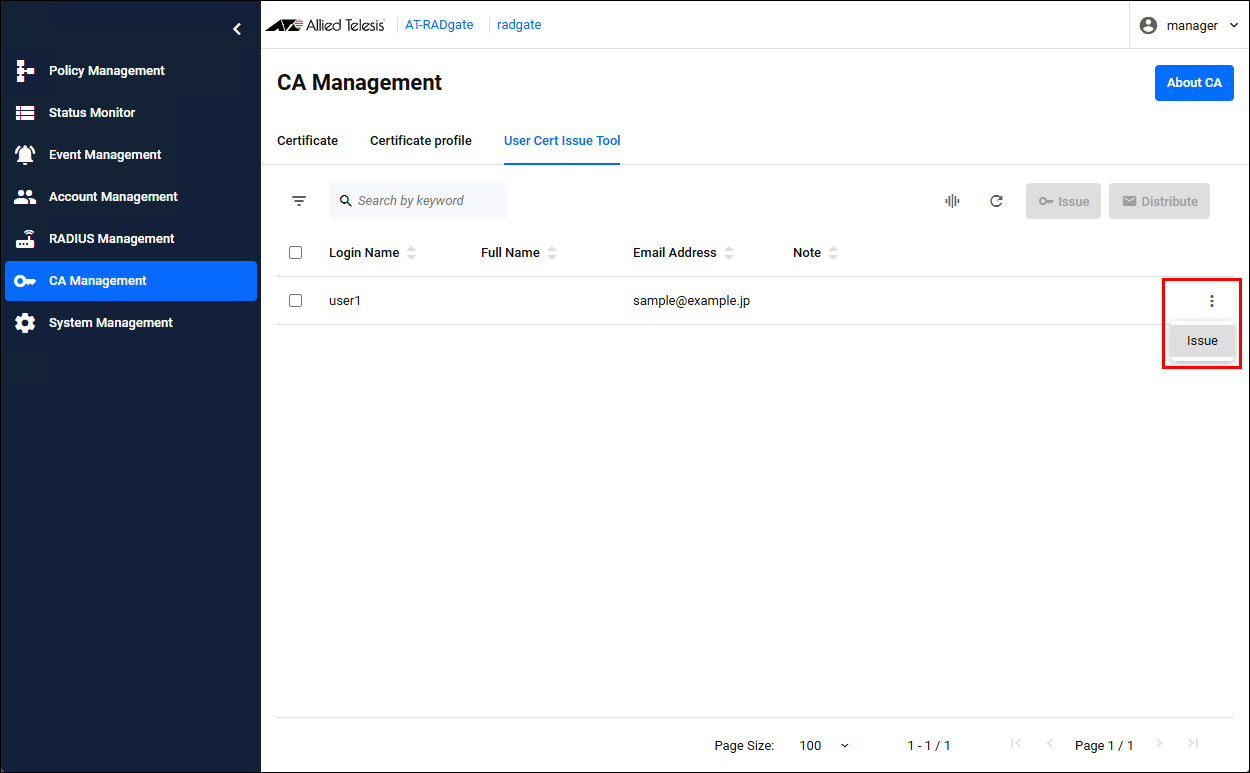Click the magnifier search icon

tap(346, 201)
